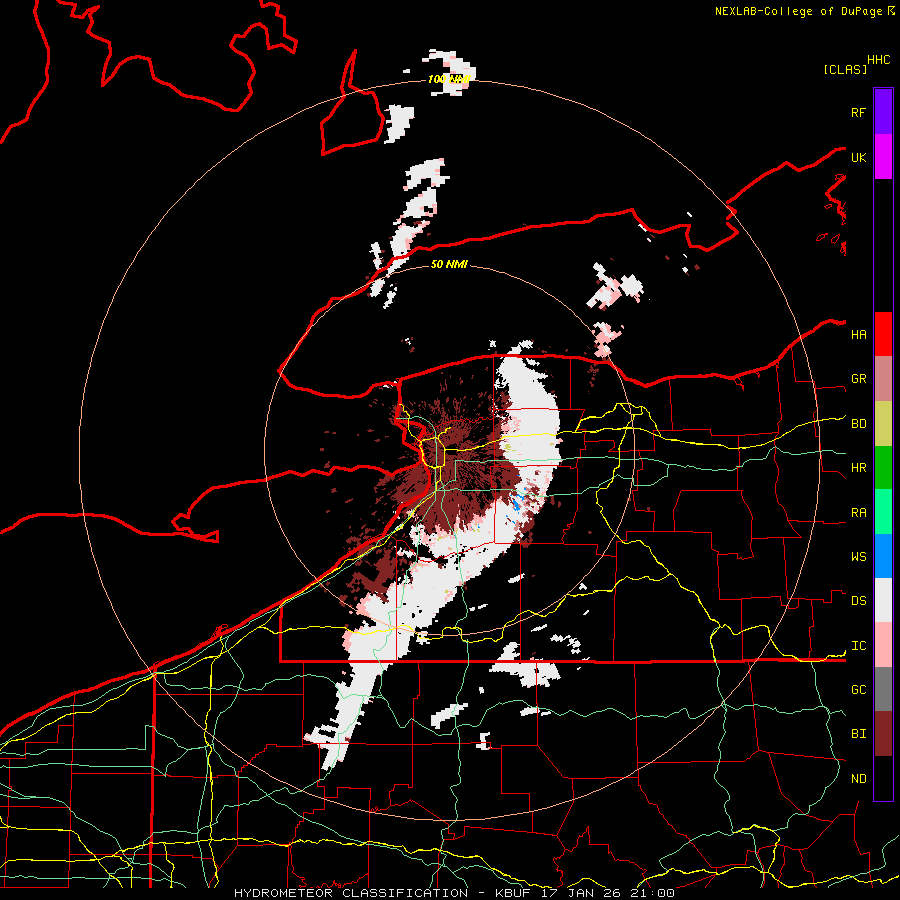The width and height of the screenshot is (900, 900).
Task: Click the BI legend label
Action: (858, 734)
